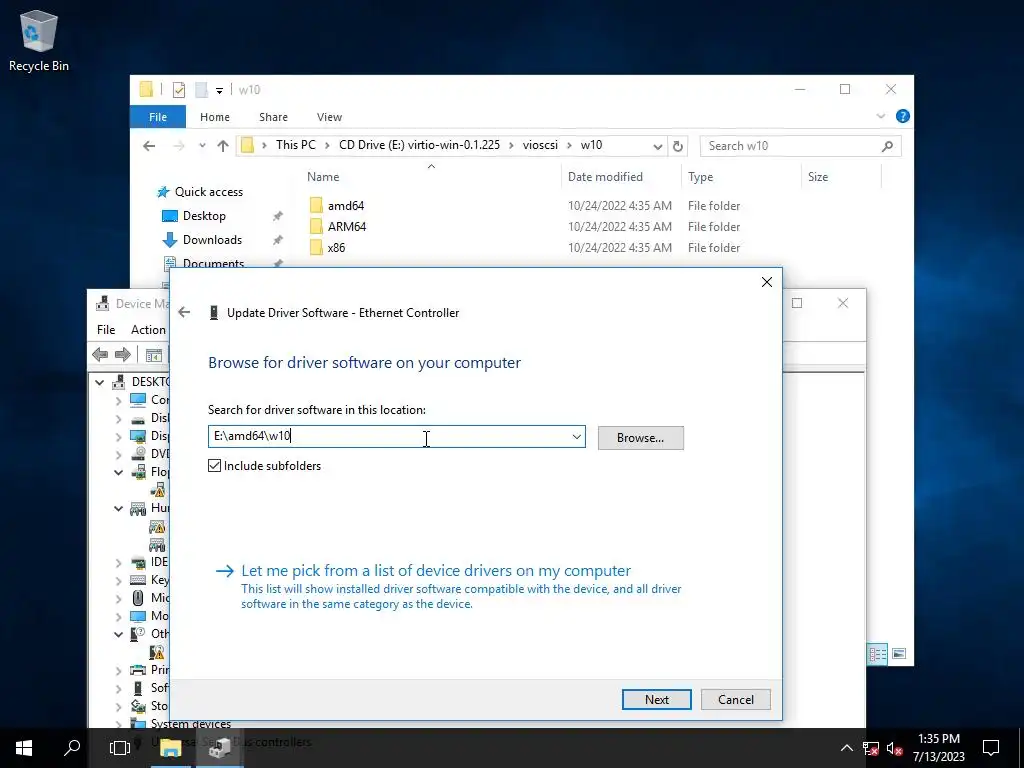Image resolution: width=1024 pixels, height=768 pixels.
Task: Open the View ribbon tab
Action: click(329, 117)
